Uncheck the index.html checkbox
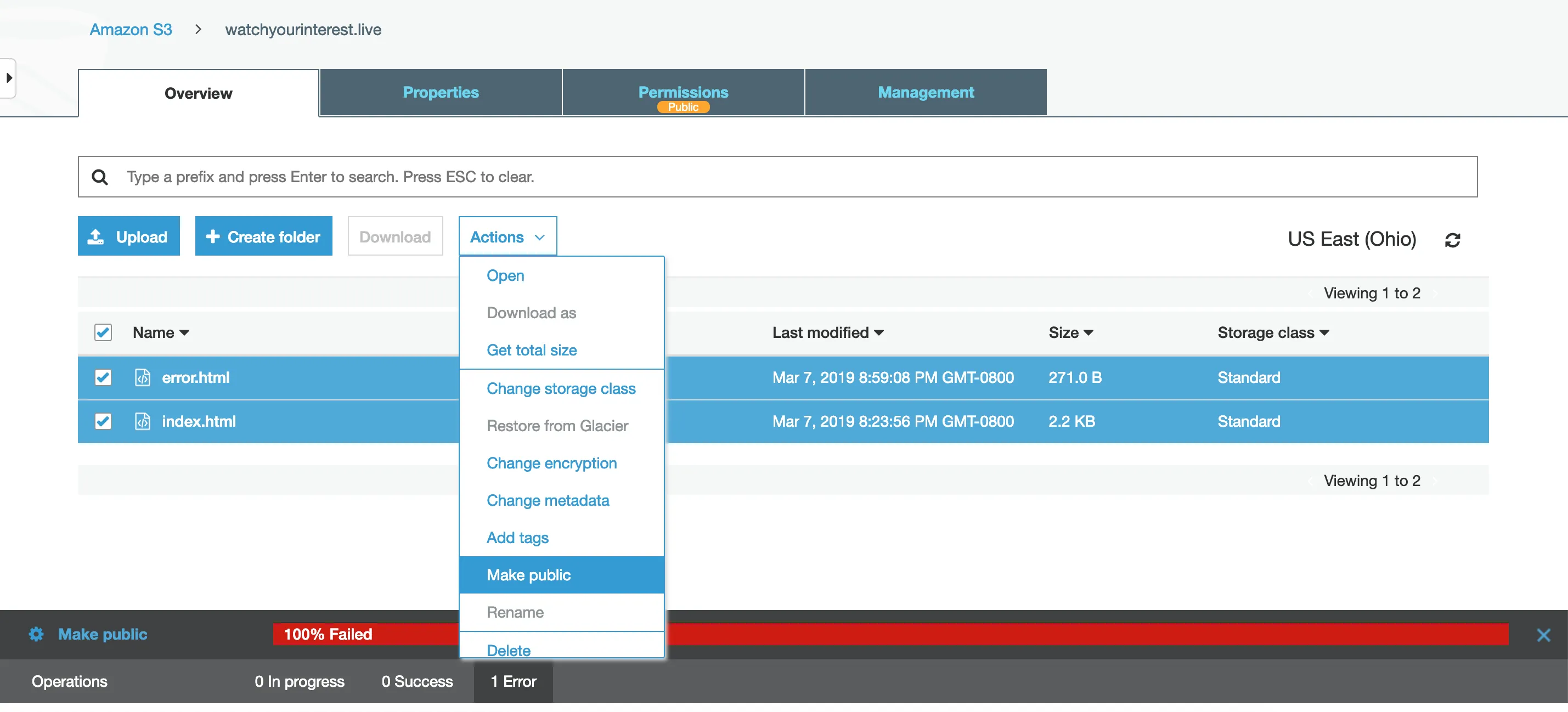This screenshot has height=712, width=1568. click(103, 421)
